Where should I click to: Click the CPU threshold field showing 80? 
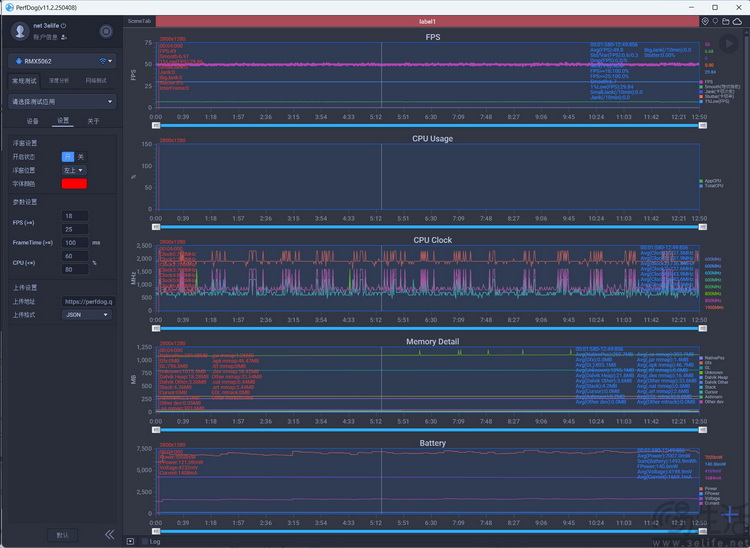(x=75, y=269)
